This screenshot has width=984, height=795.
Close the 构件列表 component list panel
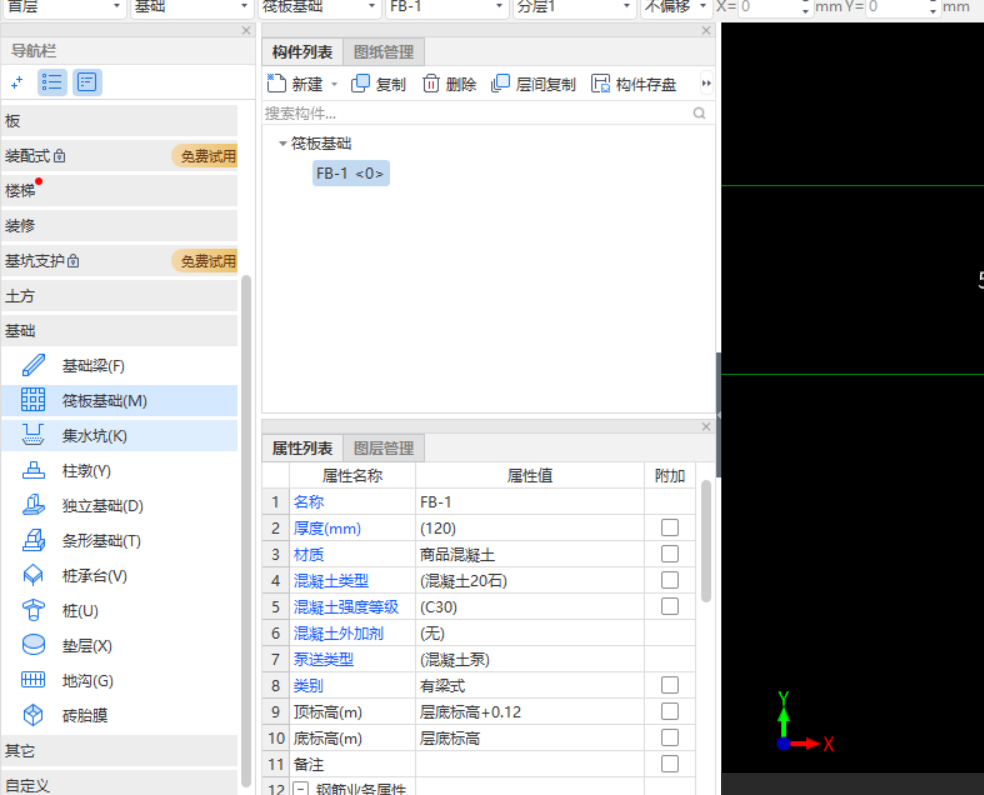tap(706, 30)
